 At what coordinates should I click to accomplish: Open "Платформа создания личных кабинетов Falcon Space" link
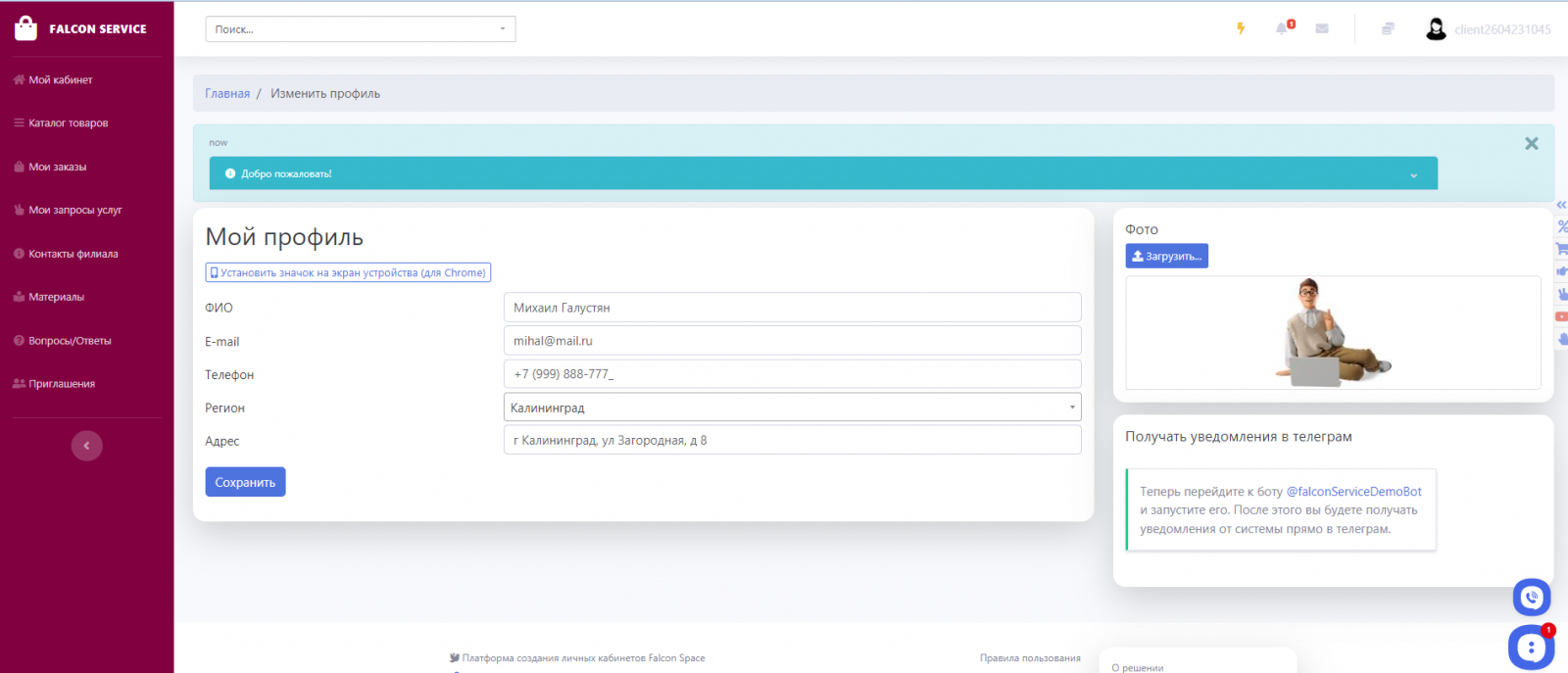pyautogui.click(x=576, y=658)
